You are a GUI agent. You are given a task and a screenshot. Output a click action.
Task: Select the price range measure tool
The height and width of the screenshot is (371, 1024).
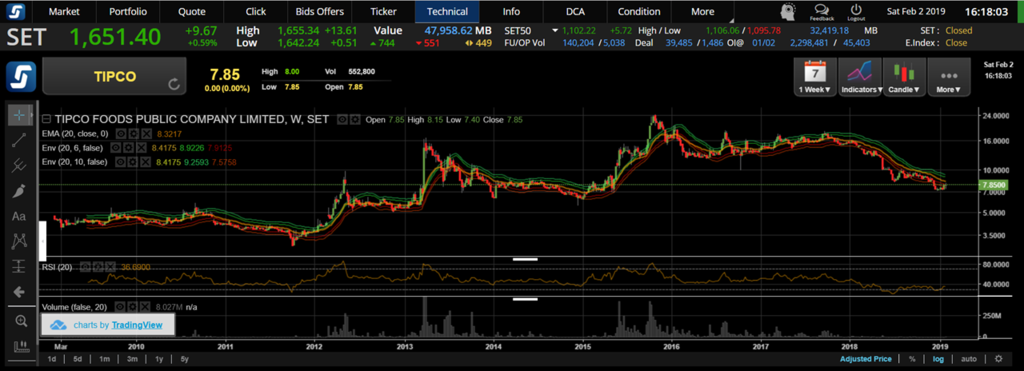pos(19,266)
